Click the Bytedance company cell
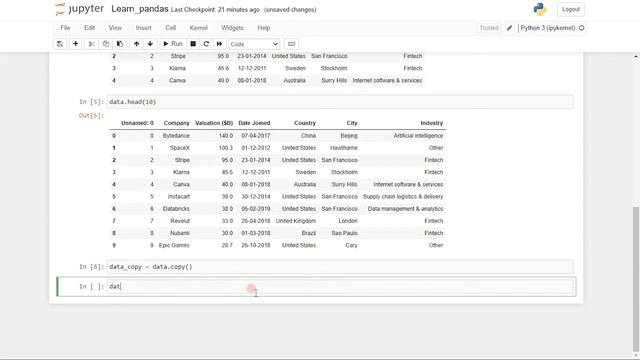Screen dimensions: 640x360 (176, 136)
